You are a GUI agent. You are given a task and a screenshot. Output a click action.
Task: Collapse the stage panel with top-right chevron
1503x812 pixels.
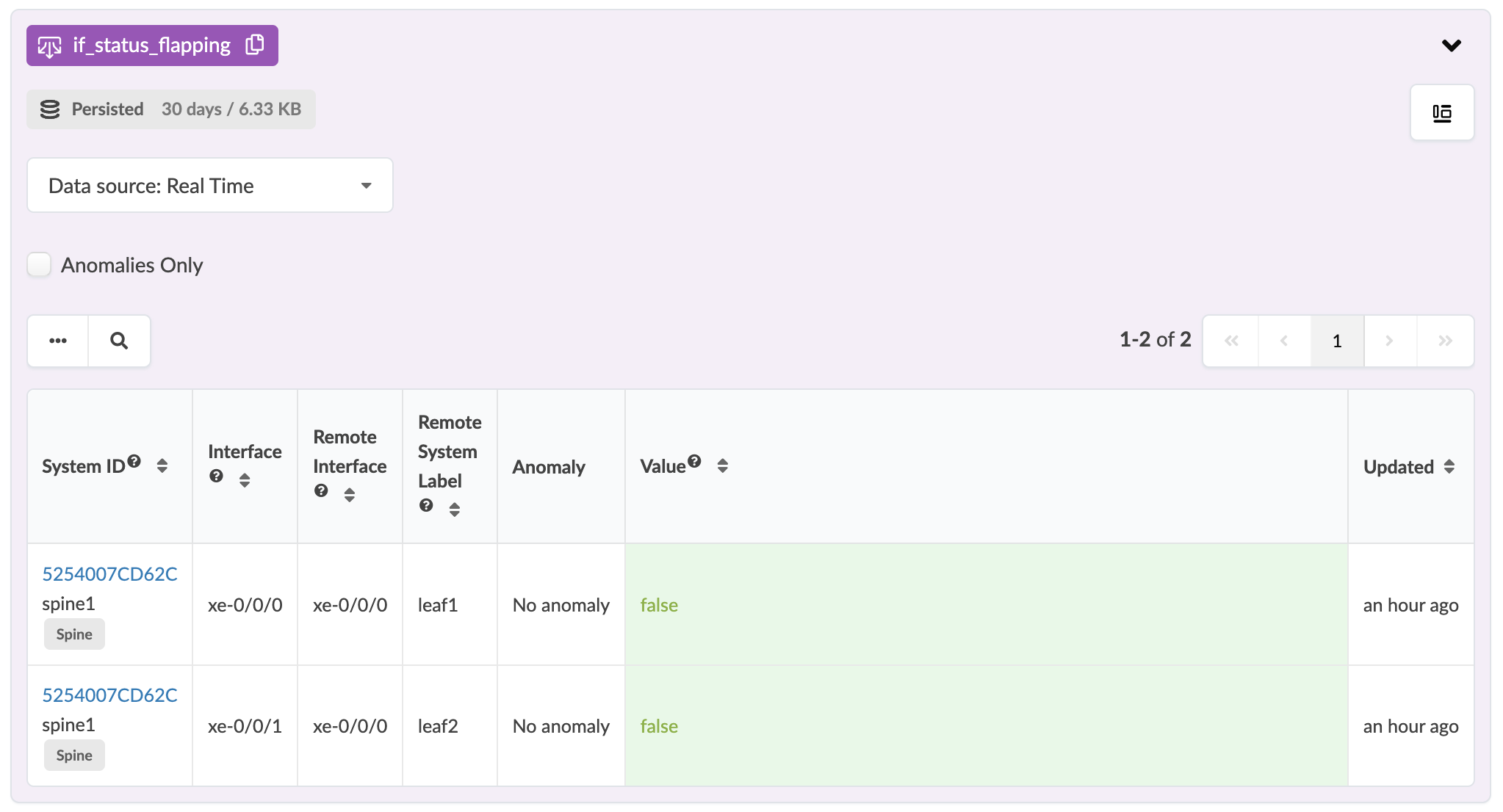pyautogui.click(x=1451, y=46)
